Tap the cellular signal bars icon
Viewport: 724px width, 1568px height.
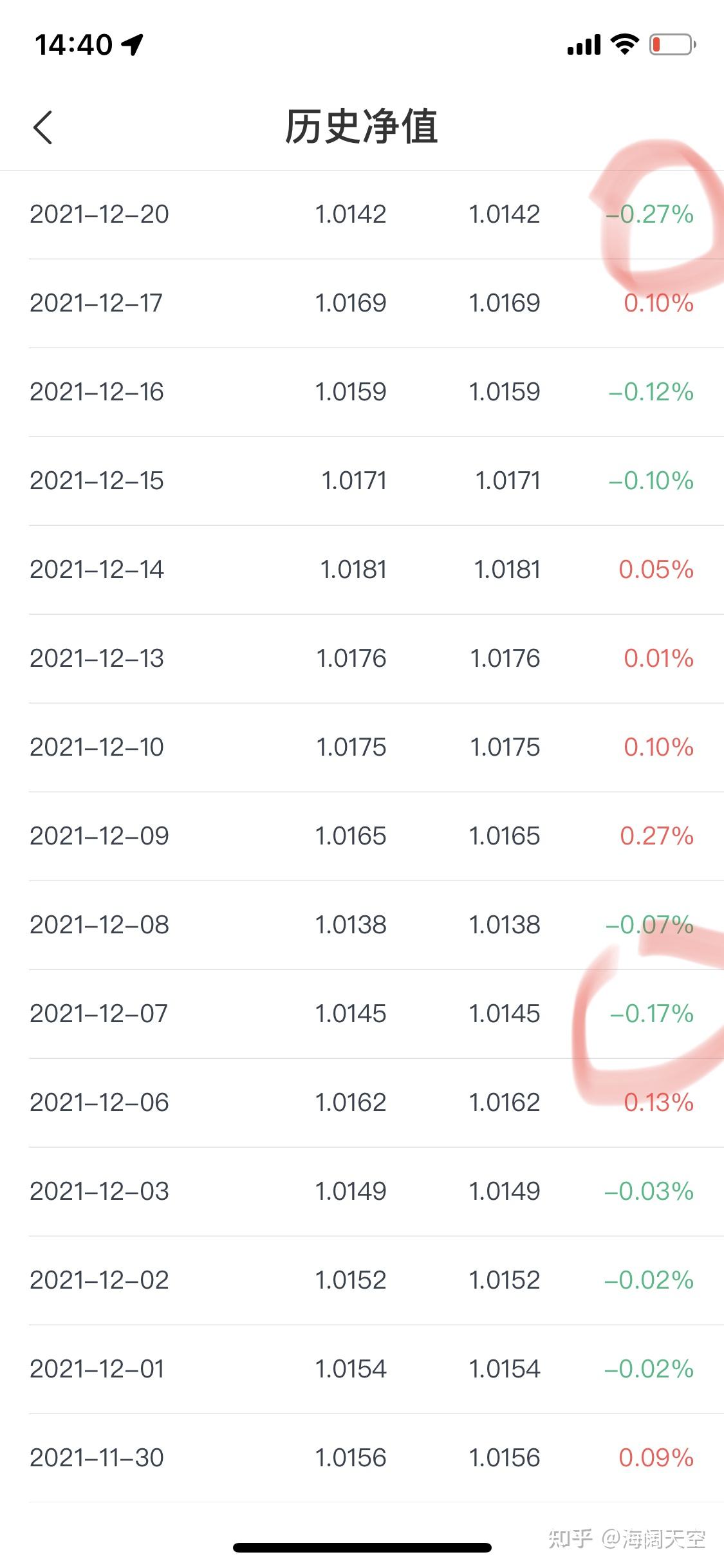(x=584, y=45)
